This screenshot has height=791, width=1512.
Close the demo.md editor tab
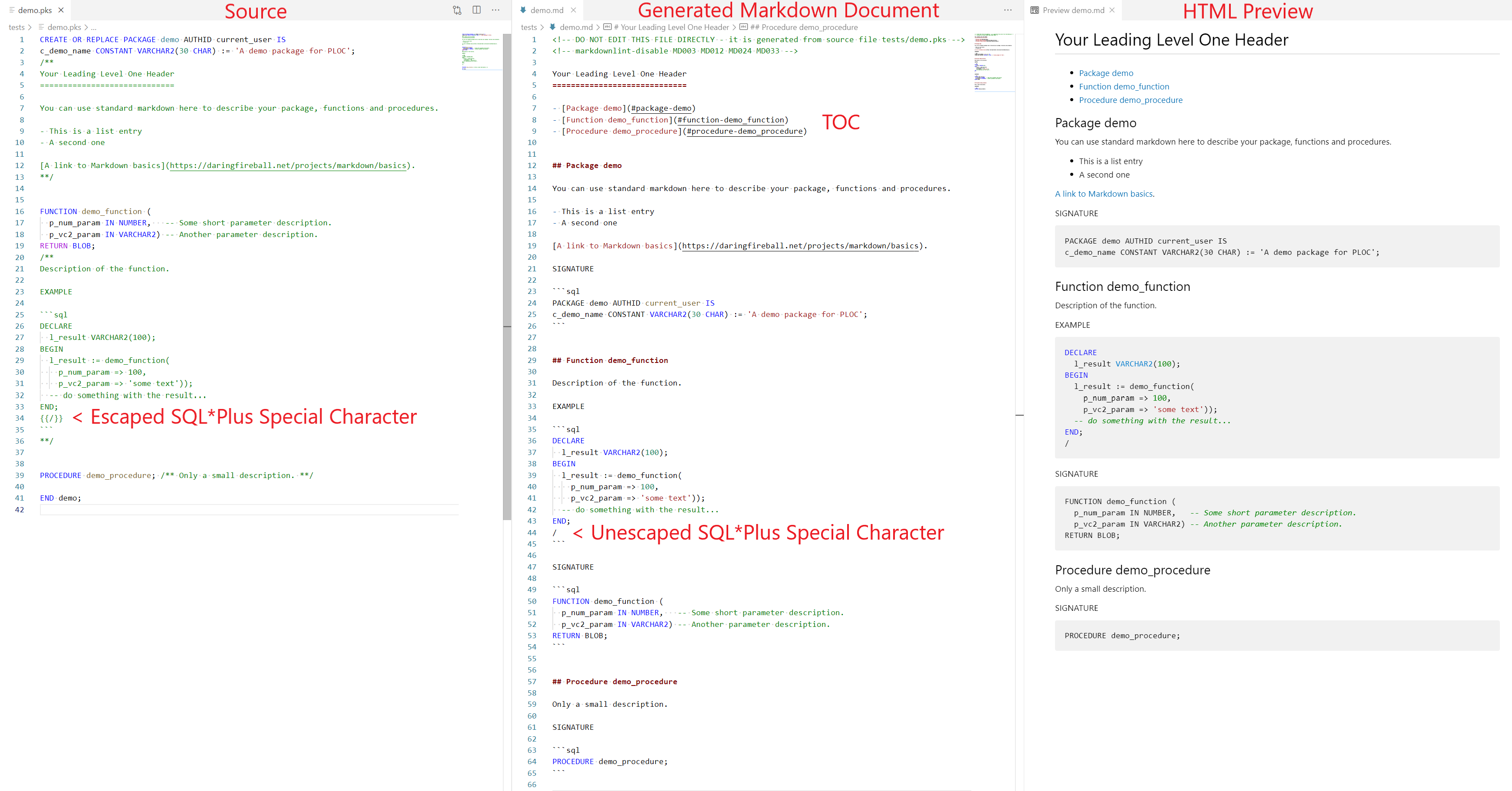click(573, 10)
